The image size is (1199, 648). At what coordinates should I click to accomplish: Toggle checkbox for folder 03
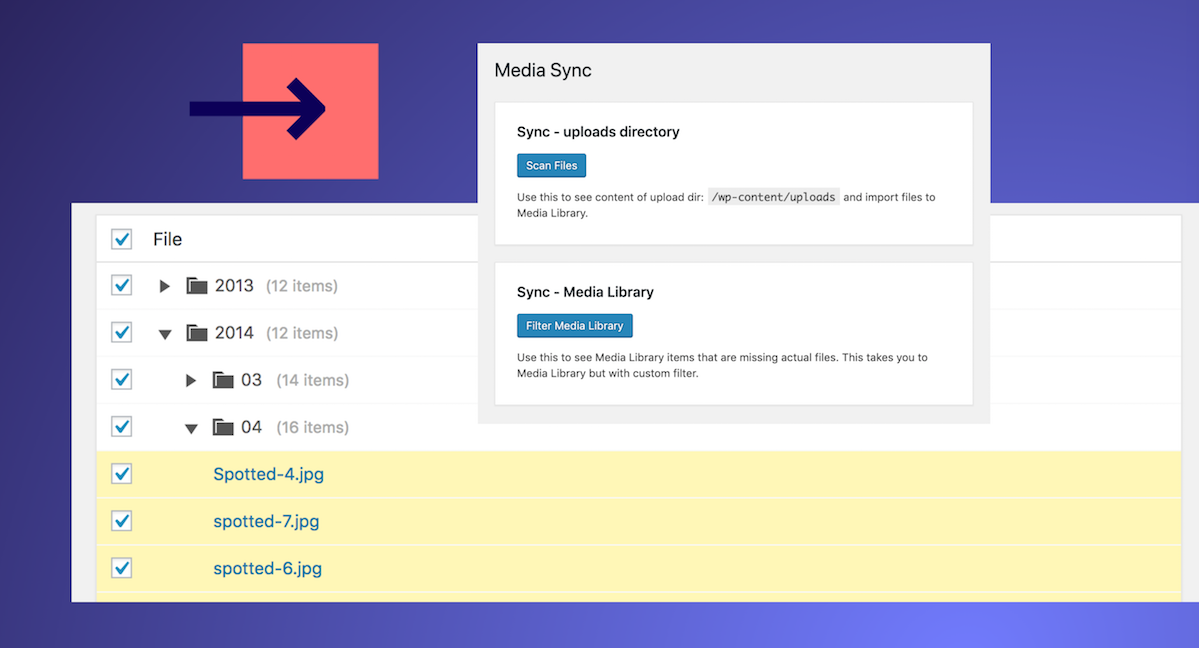(x=122, y=379)
